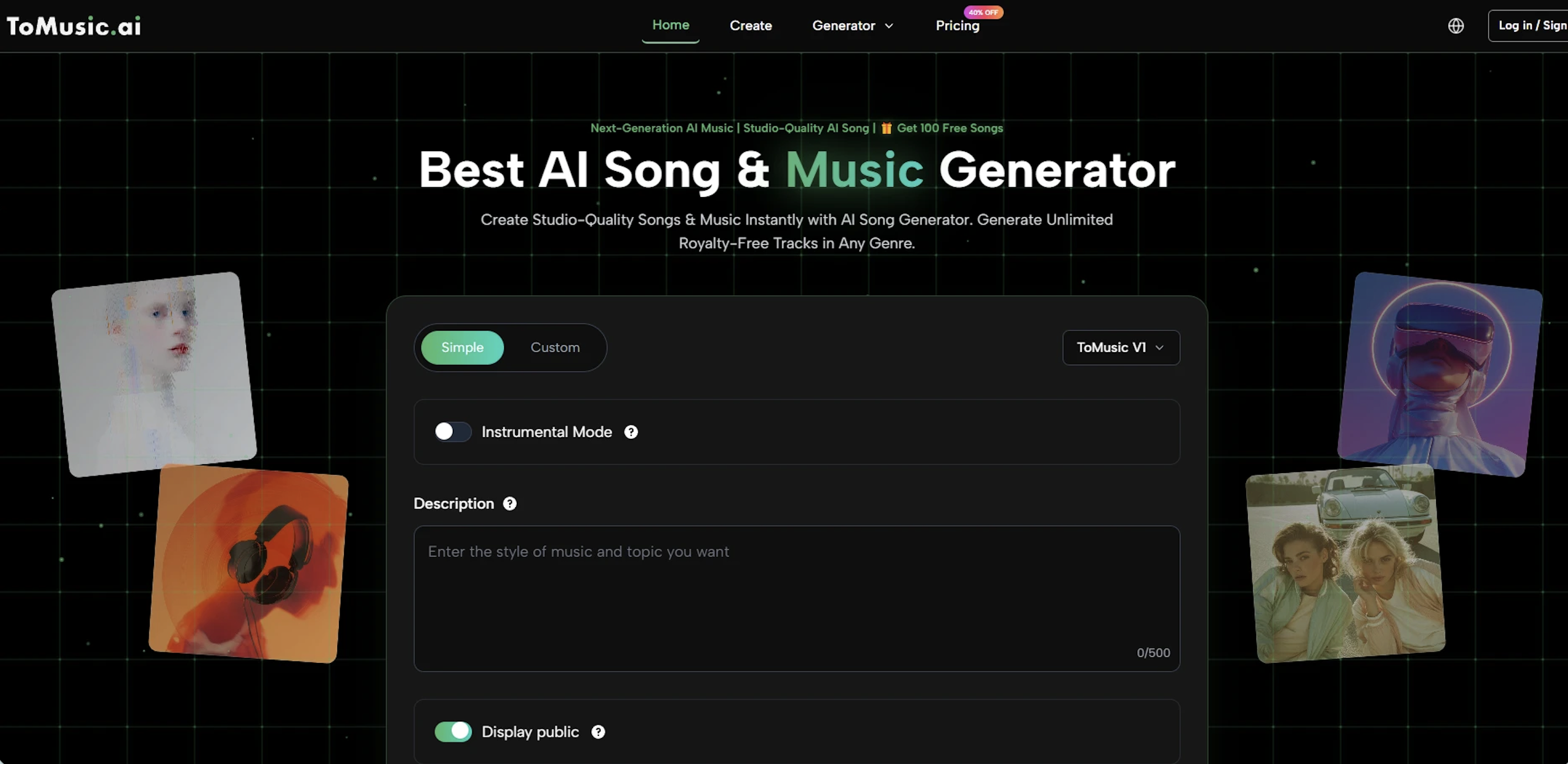Image resolution: width=1568 pixels, height=764 pixels.
Task: Click into the Description text field
Action: [x=796, y=598]
